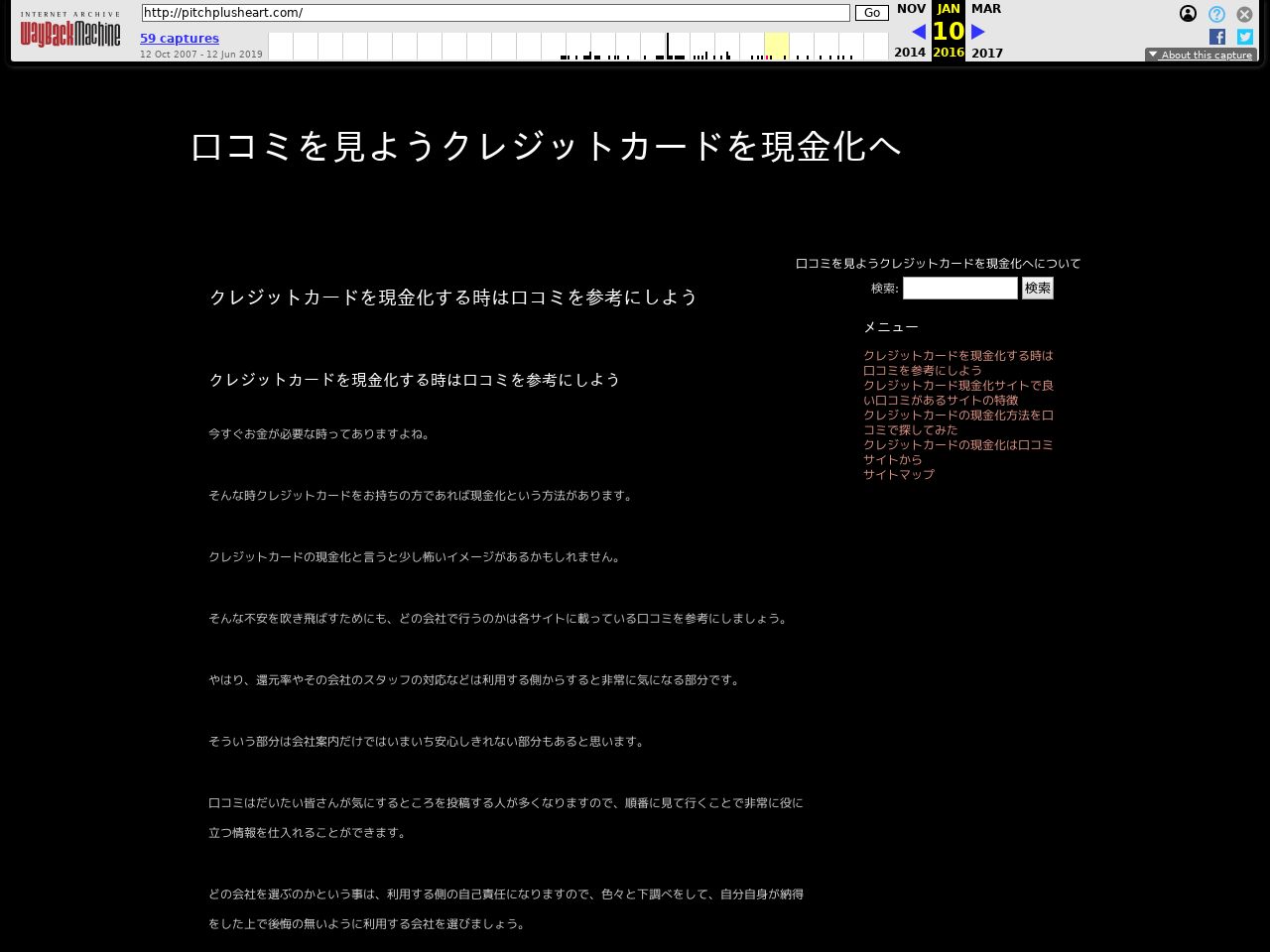1270x952 pixels.
Task: Jump to MAR 2017 capture
Action: pyautogui.click(x=986, y=9)
